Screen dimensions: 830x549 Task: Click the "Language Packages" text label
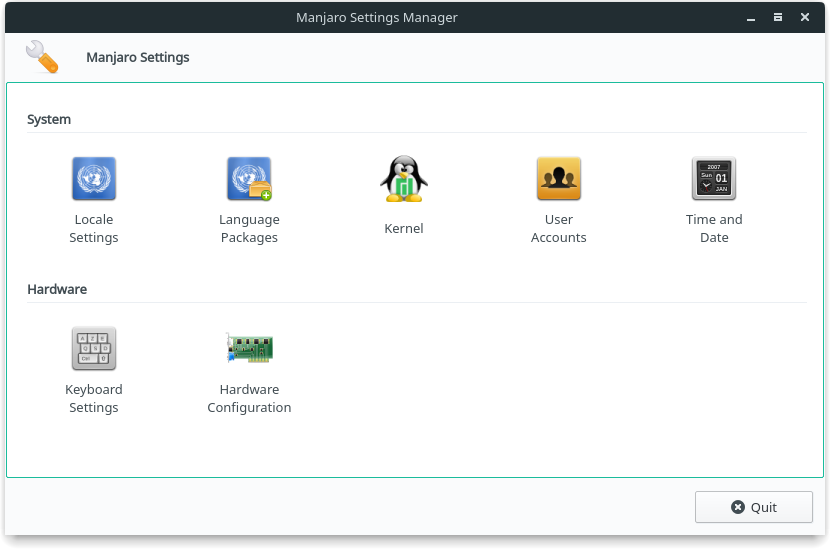[249, 229]
